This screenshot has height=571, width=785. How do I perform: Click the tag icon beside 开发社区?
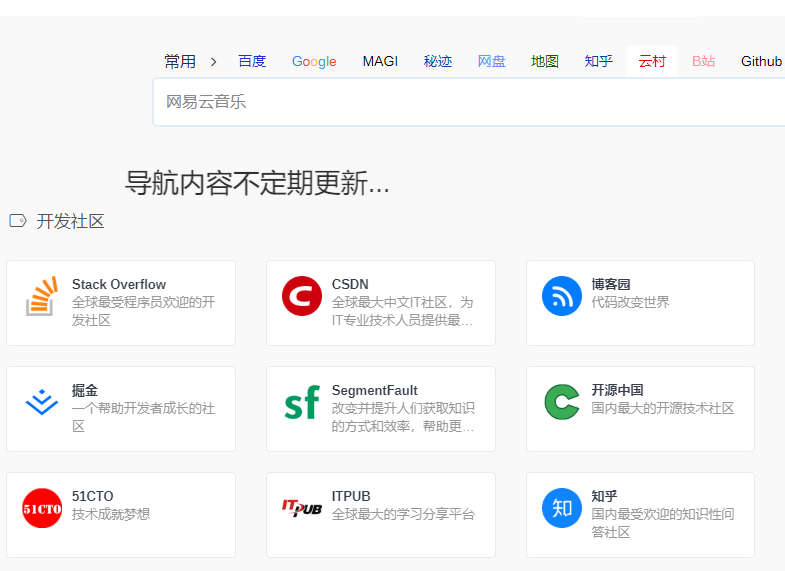(18, 221)
